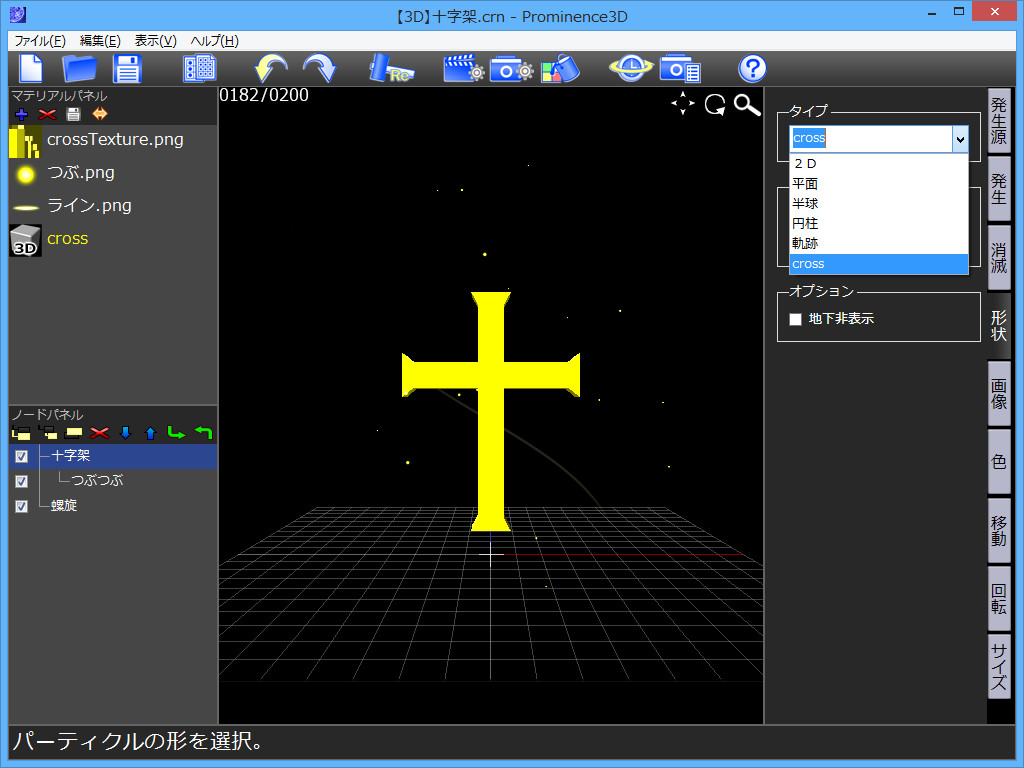Image resolution: width=1024 pixels, height=768 pixels.
Task: Enable the 地下非表示 checkbox
Action: pyautogui.click(x=795, y=319)
